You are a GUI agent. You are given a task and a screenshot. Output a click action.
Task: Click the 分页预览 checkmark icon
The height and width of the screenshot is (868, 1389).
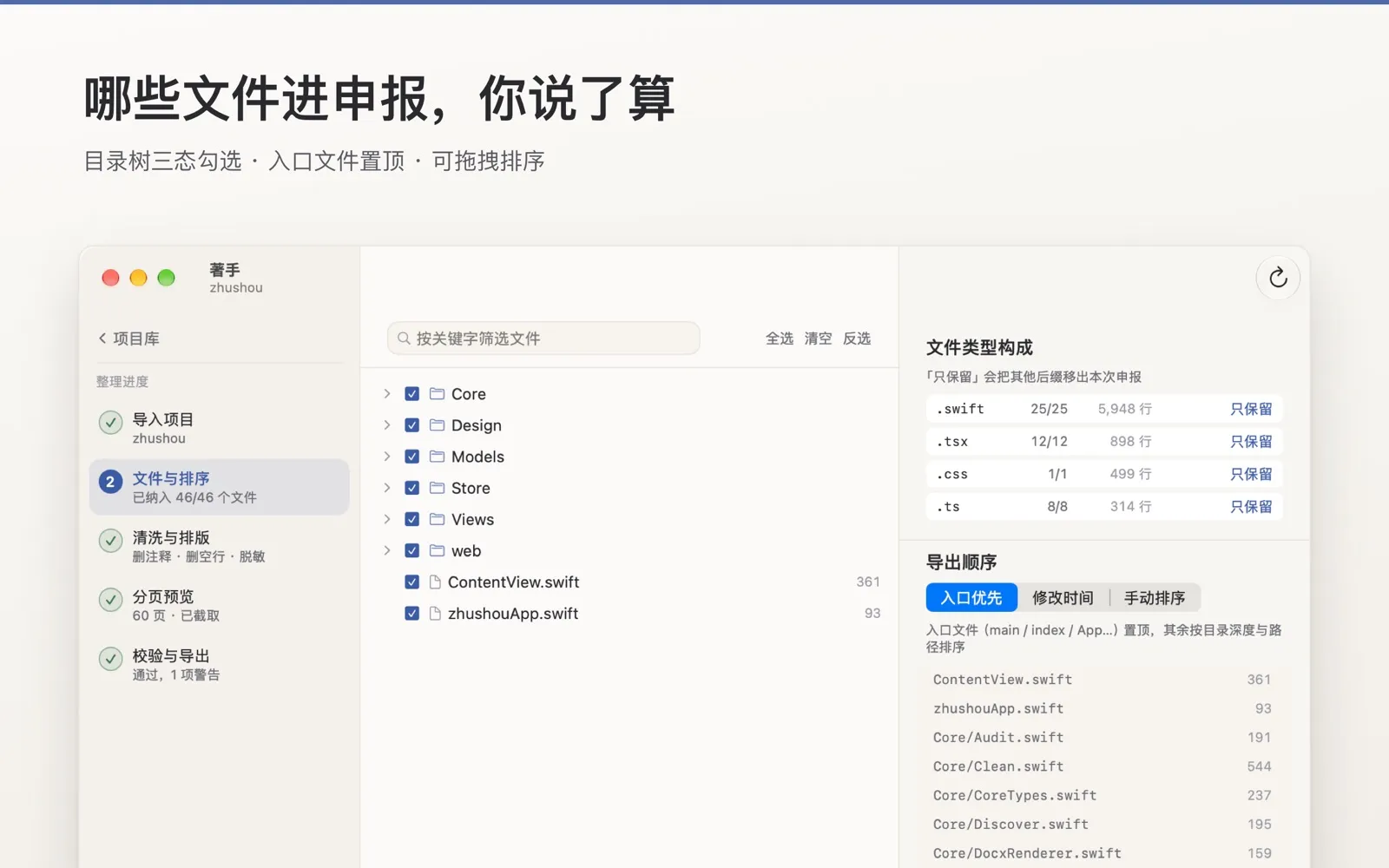[x=110, y=600]
